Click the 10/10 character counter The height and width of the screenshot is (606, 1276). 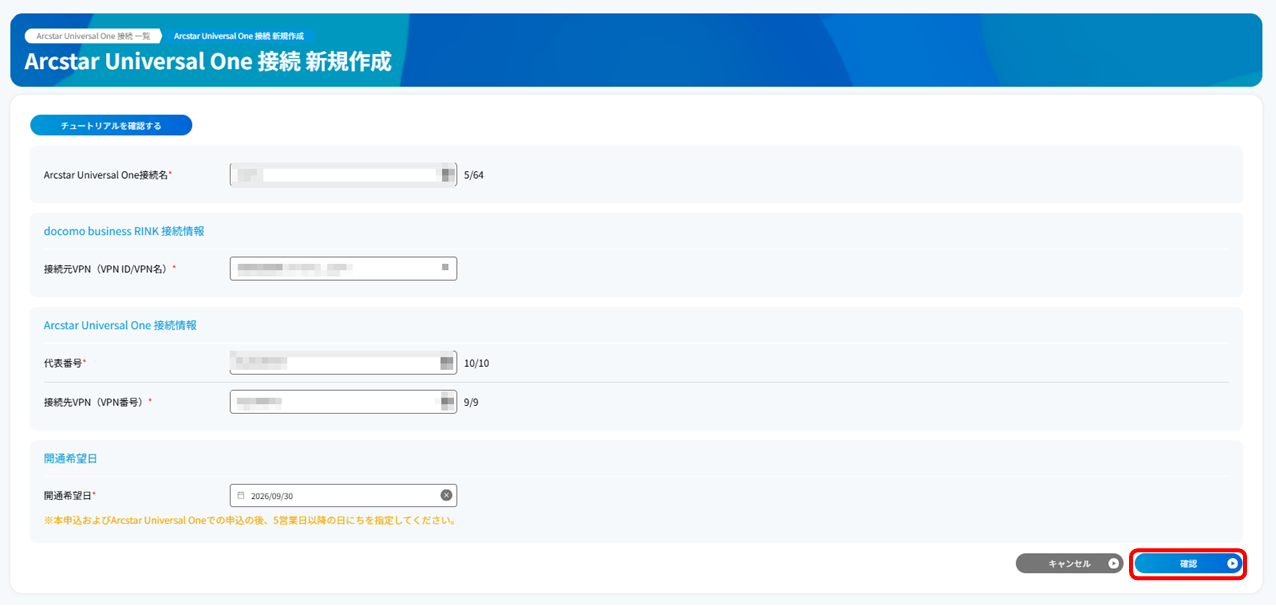point(477,363)
